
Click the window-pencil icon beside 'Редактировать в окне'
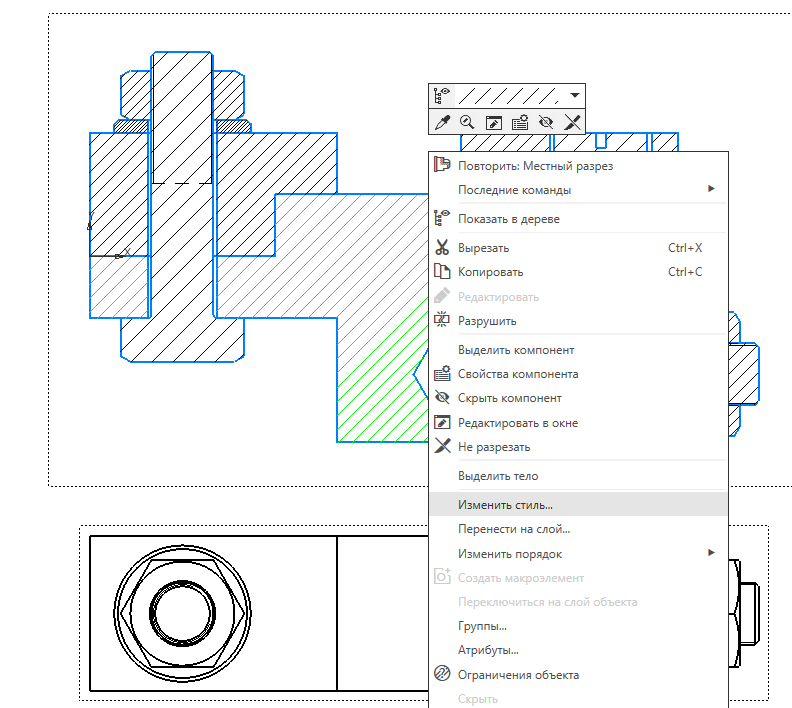(442, 422)
